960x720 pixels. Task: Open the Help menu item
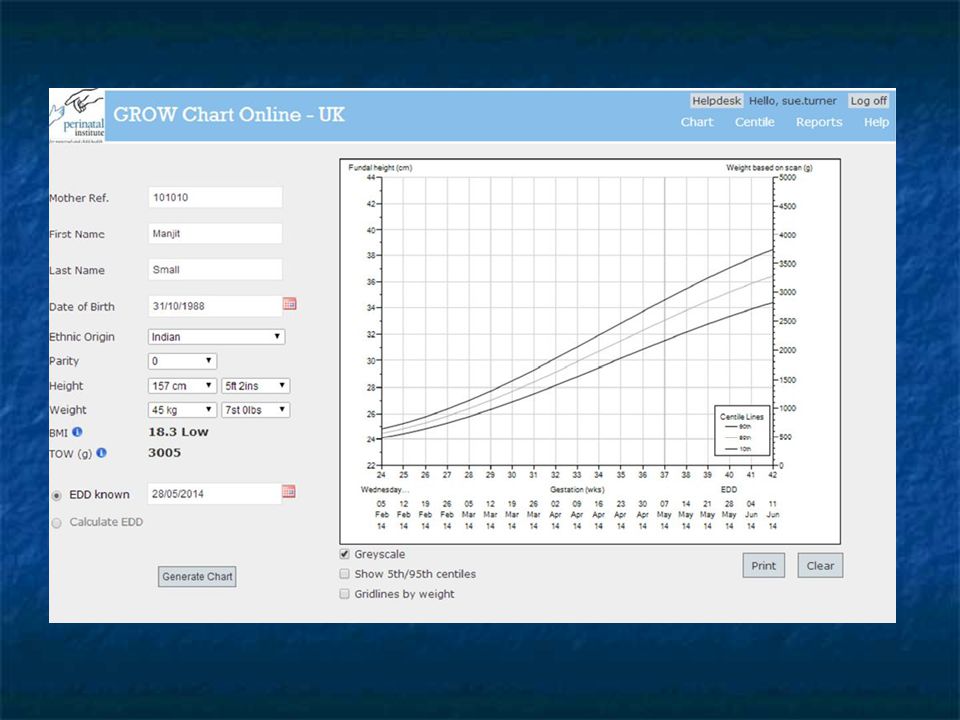(x=876, y=122)
